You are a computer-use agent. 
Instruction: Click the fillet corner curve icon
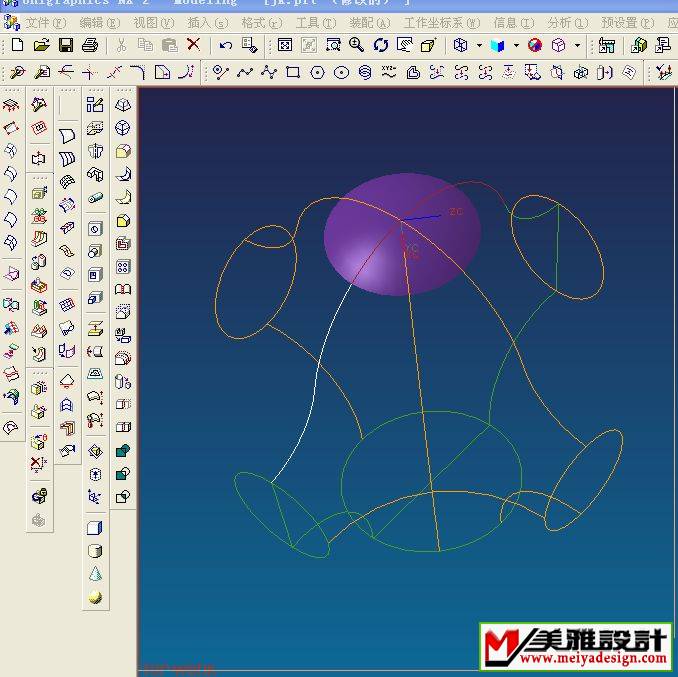coord(138,73)
